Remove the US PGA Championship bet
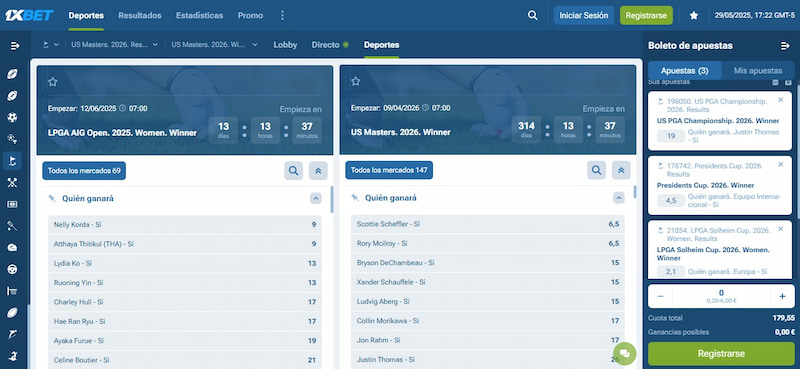 780,100
